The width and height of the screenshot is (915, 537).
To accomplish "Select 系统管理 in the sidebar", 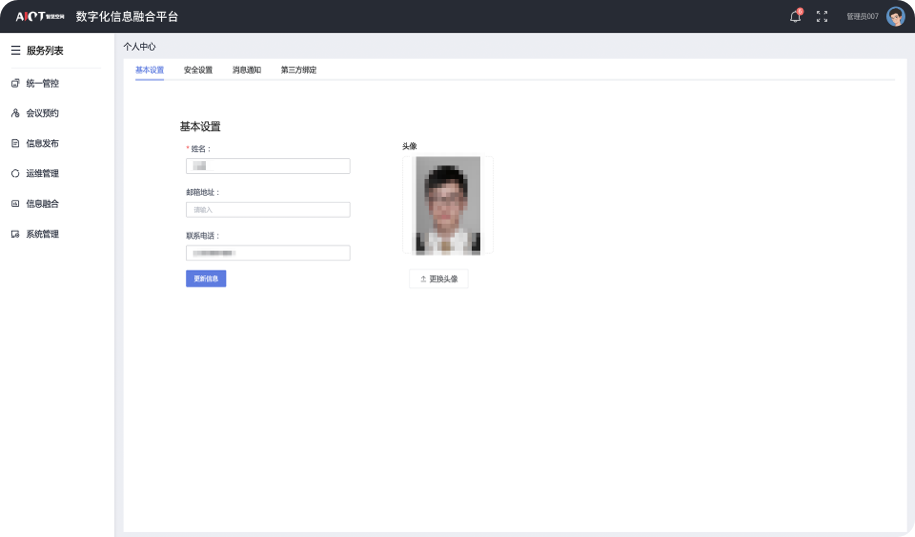I will point(42,234).
